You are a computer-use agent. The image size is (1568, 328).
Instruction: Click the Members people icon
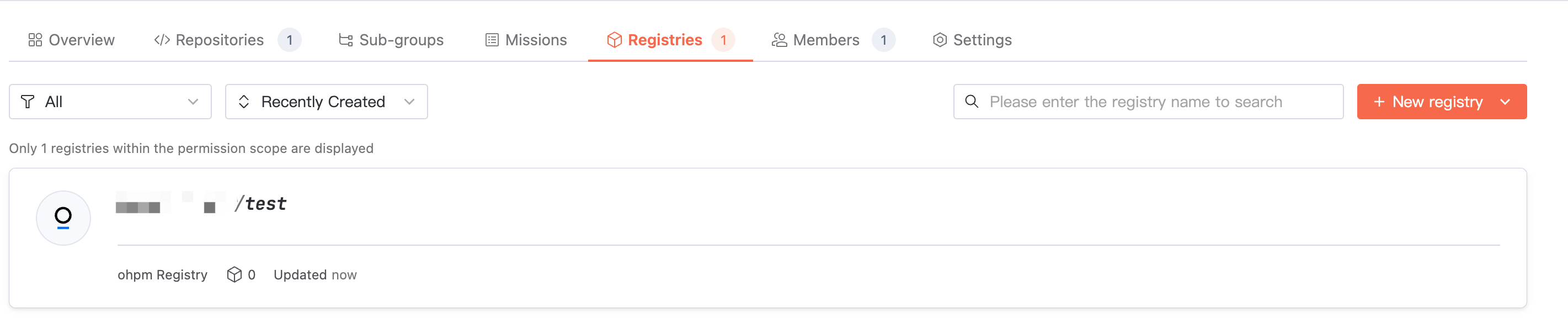click(x=779, y=40)
